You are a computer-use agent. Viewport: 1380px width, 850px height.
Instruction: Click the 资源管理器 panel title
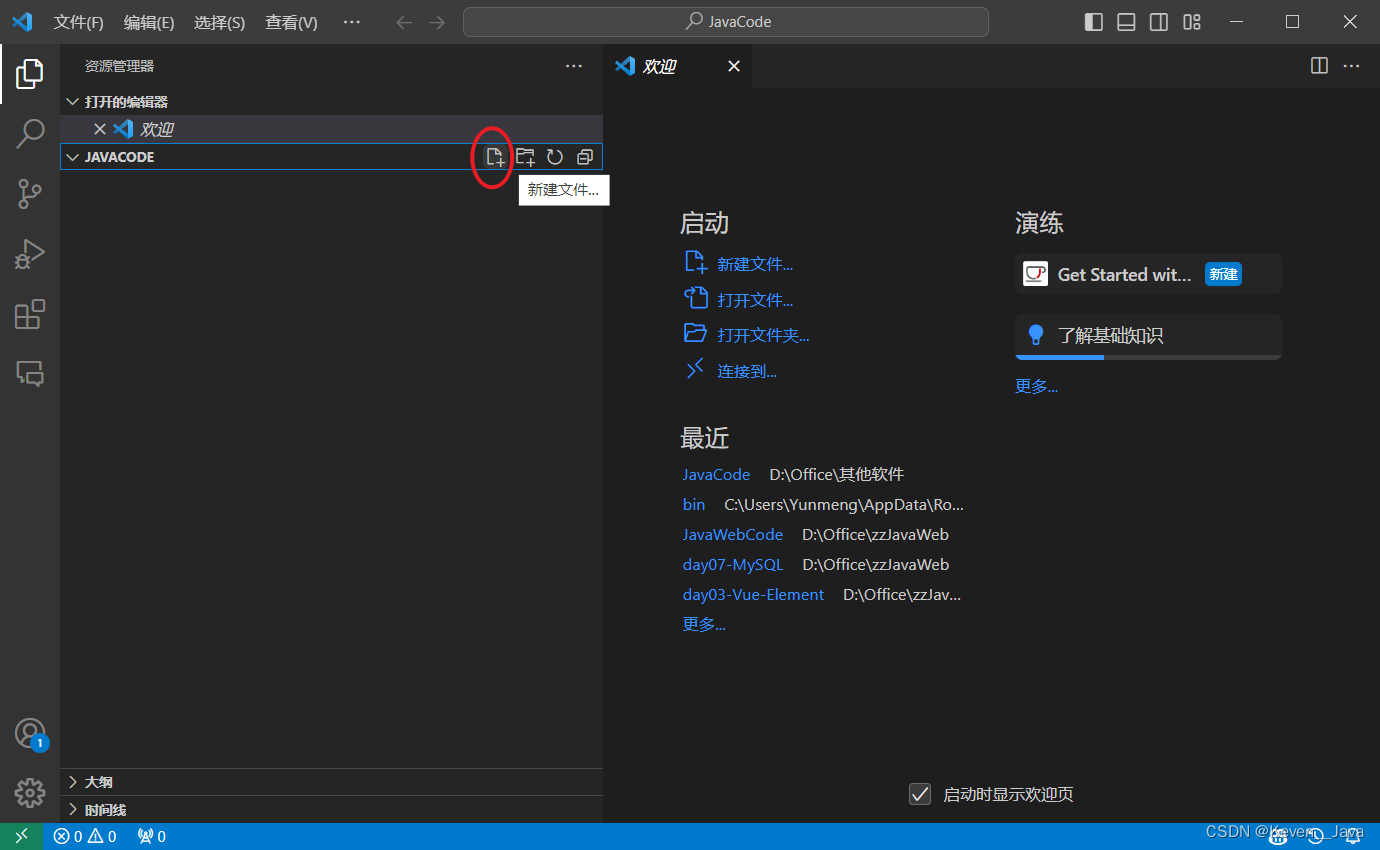coord(119,66)
